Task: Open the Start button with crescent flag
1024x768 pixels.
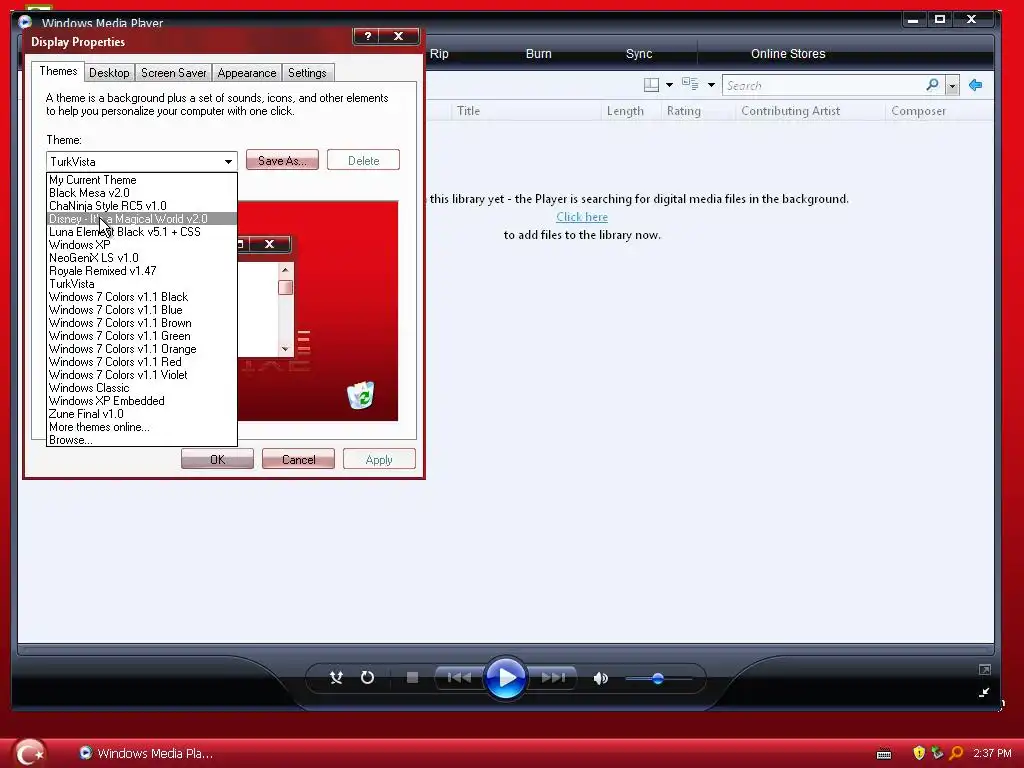Action: pos(30,753)
